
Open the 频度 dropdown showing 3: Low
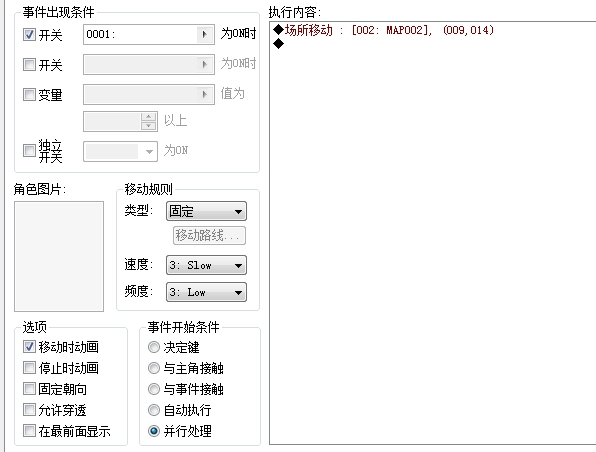206,292
